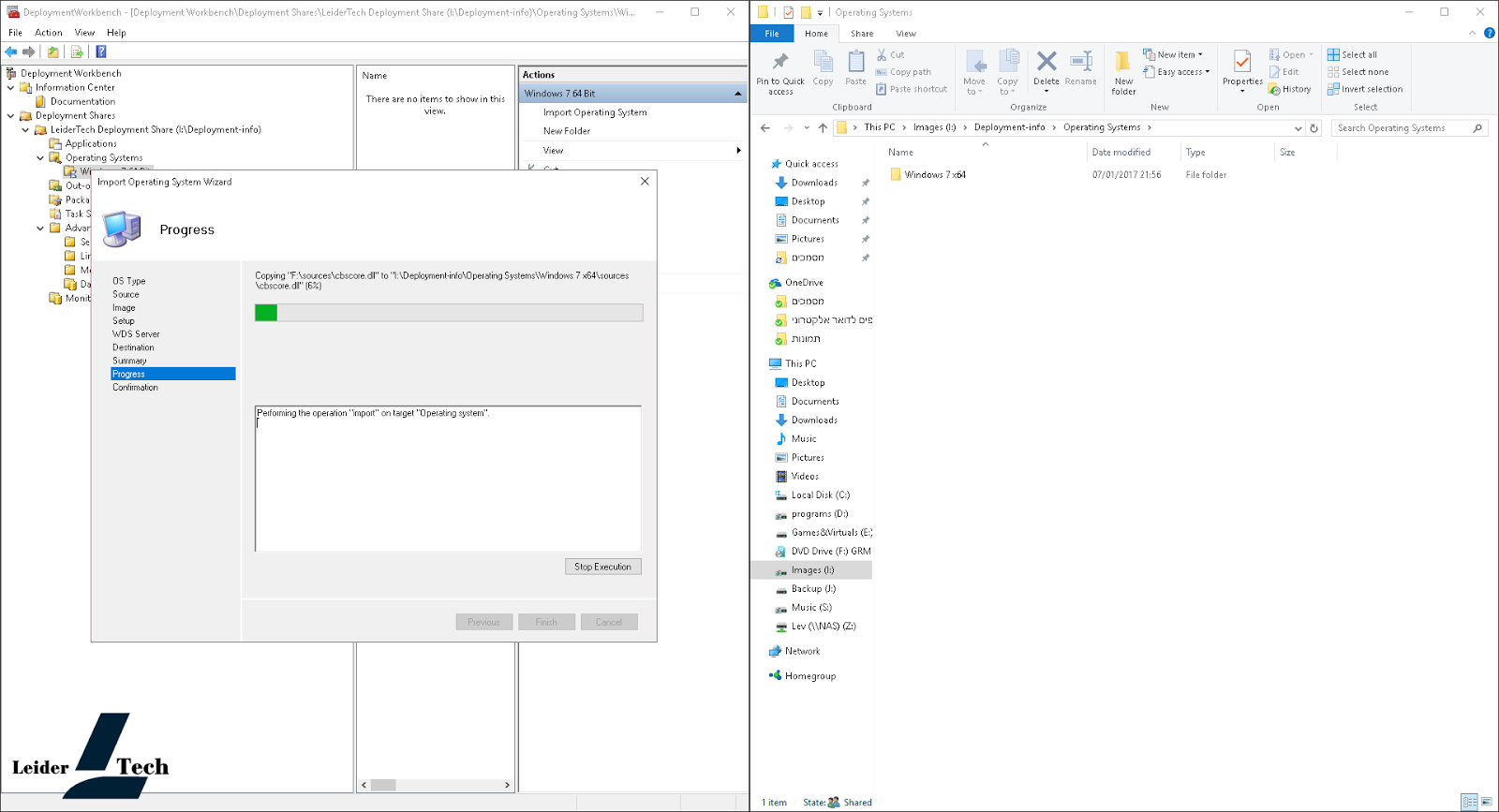Collapse Deployment Shares tree node

pyautogui.click(x=11, y=116)
